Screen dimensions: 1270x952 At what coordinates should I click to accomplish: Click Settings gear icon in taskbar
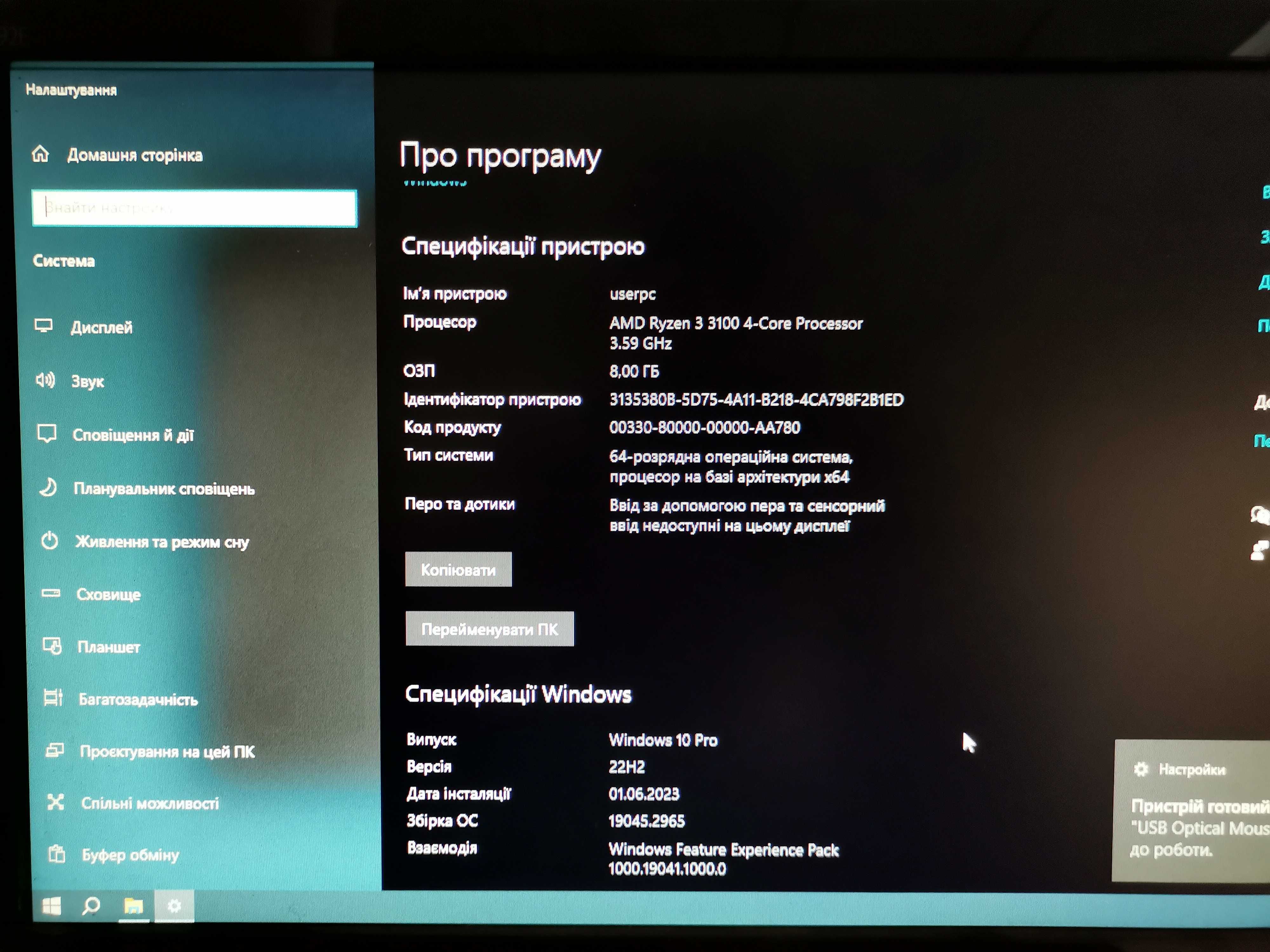[175, 906]
